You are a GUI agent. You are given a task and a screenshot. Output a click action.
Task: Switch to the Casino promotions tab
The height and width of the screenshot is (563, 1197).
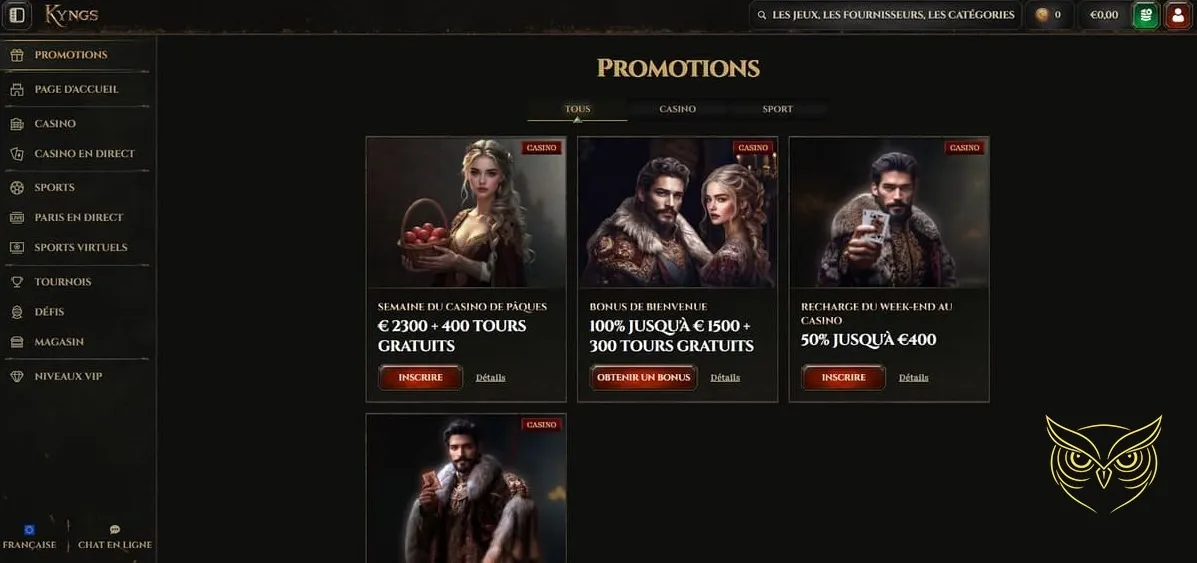coord(677,109)
